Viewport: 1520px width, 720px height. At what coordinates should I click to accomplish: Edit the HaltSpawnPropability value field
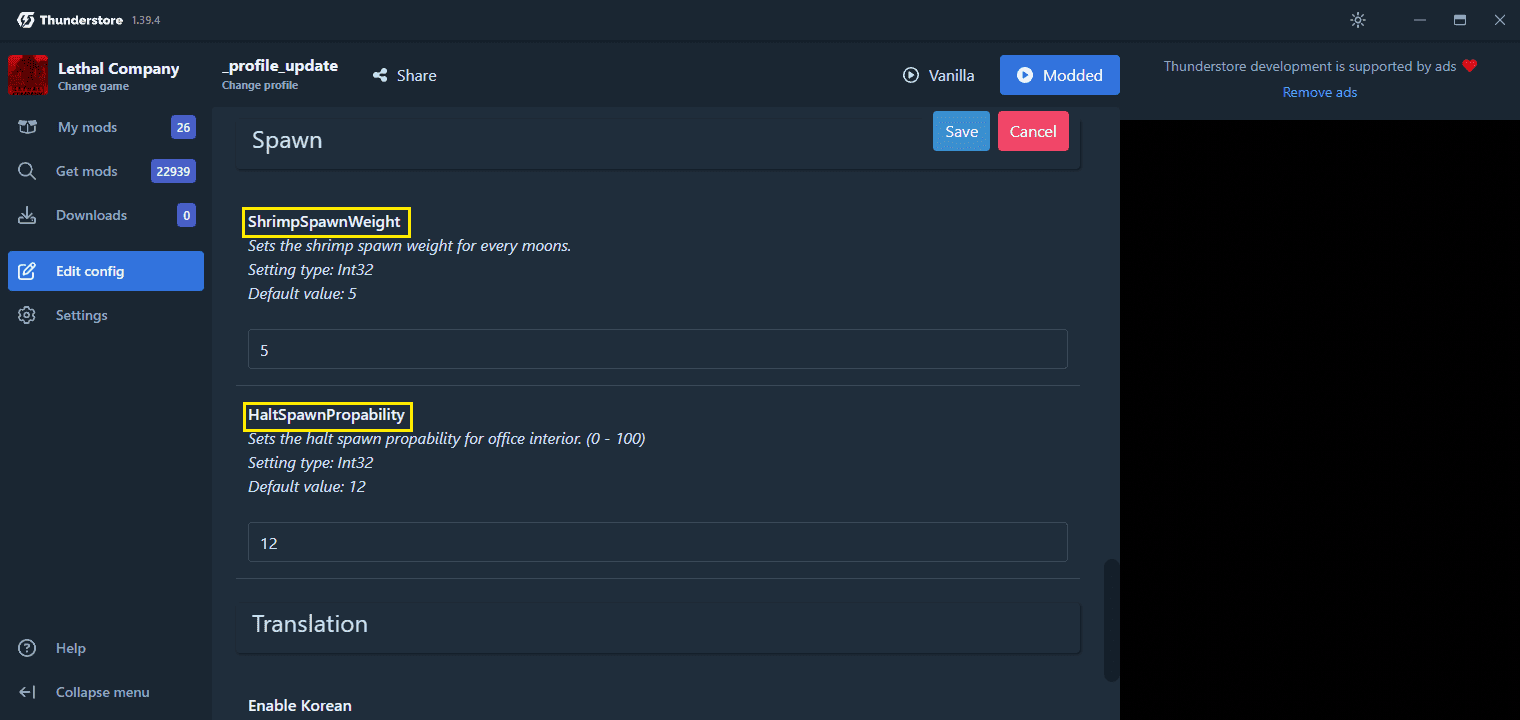[x=658, y=542]
